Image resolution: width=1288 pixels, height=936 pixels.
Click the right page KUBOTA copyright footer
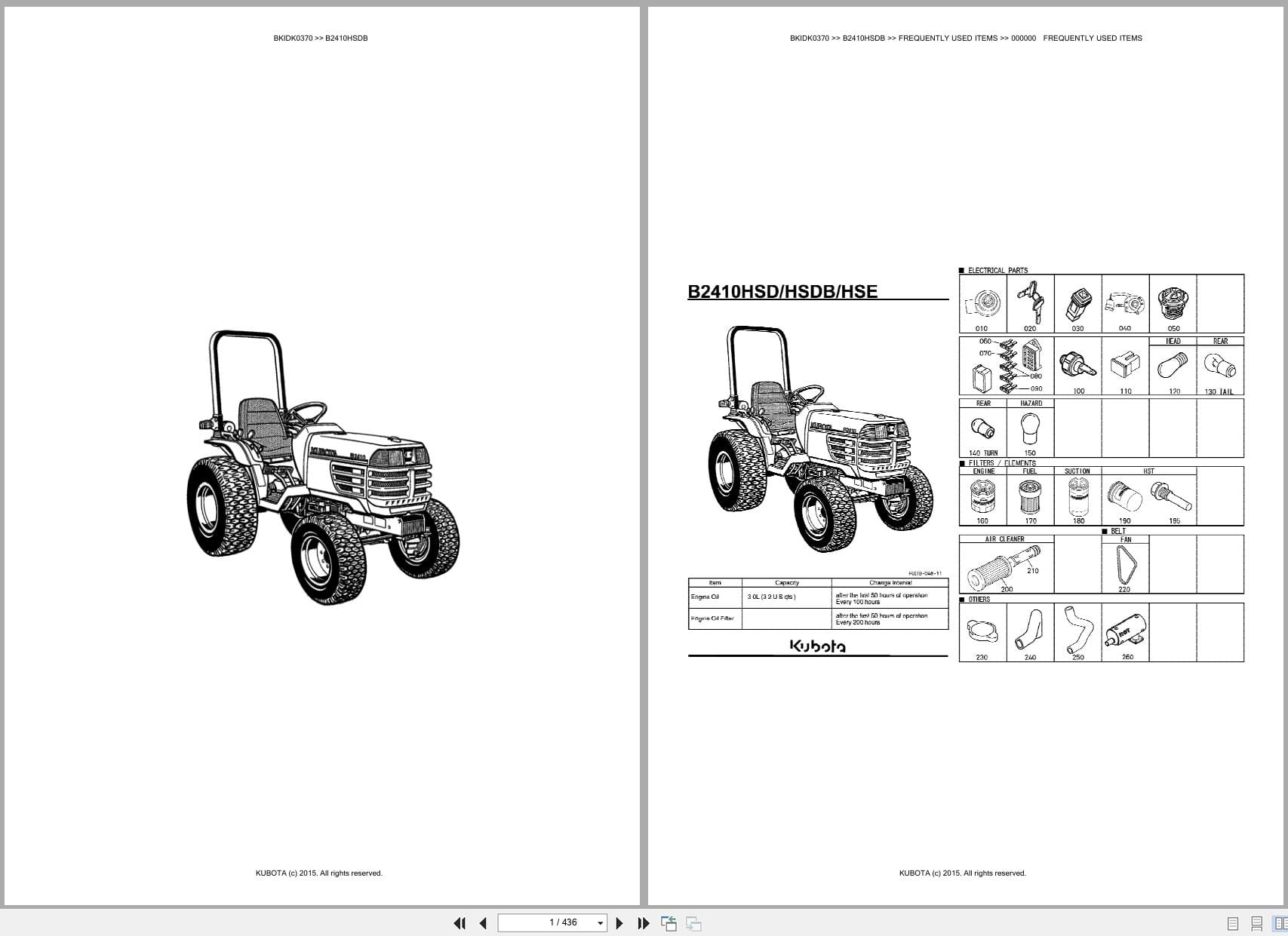click(x=963, y=873)
